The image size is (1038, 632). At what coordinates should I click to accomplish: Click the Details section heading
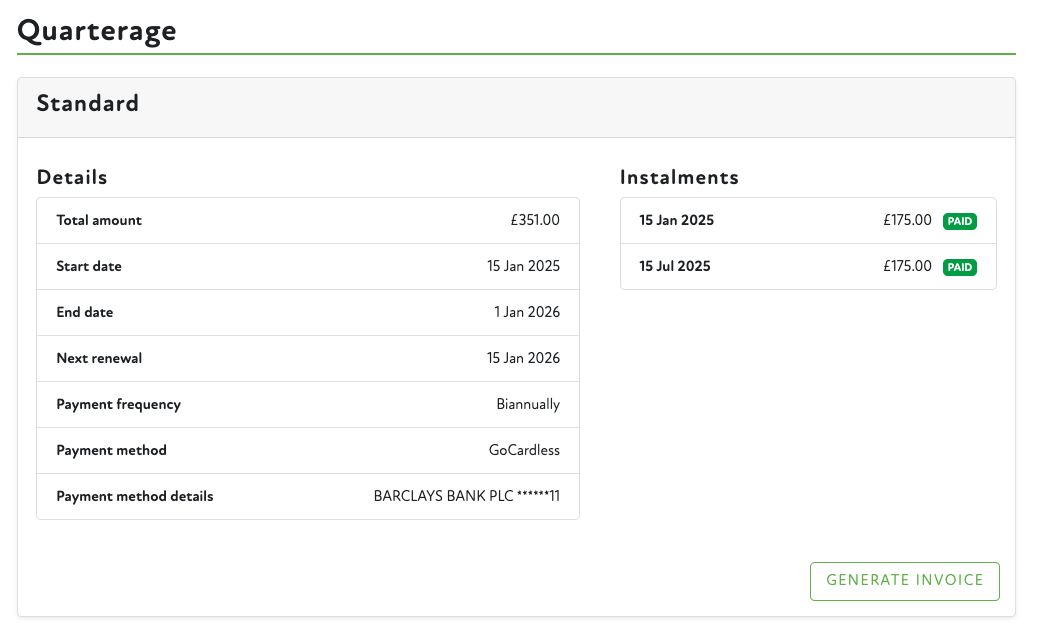pos(72,177)
